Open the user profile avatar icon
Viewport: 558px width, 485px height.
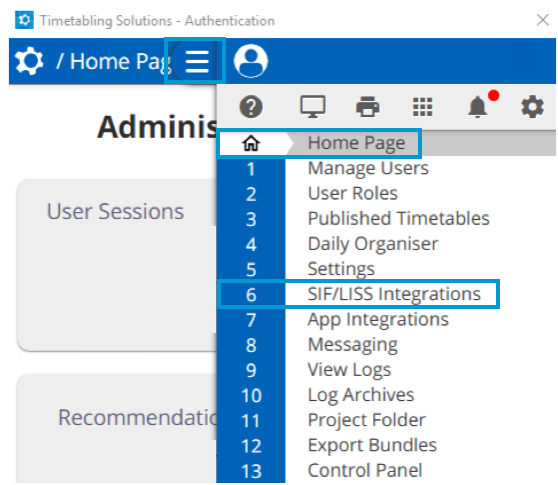pos(251,61)
